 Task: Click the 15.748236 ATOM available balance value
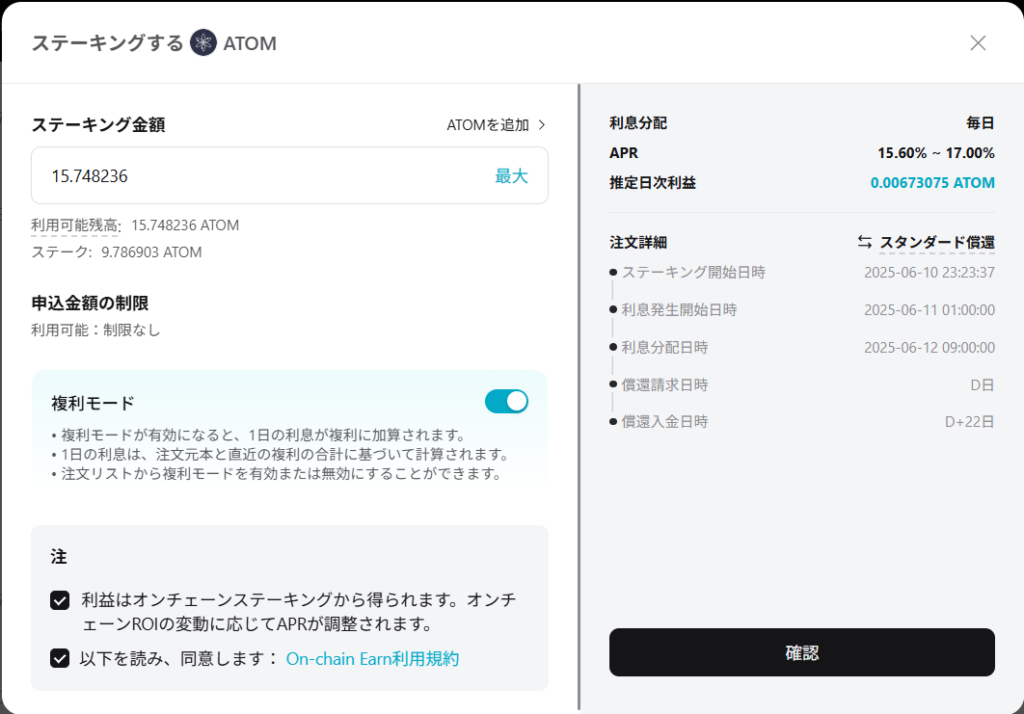point(185,225)
